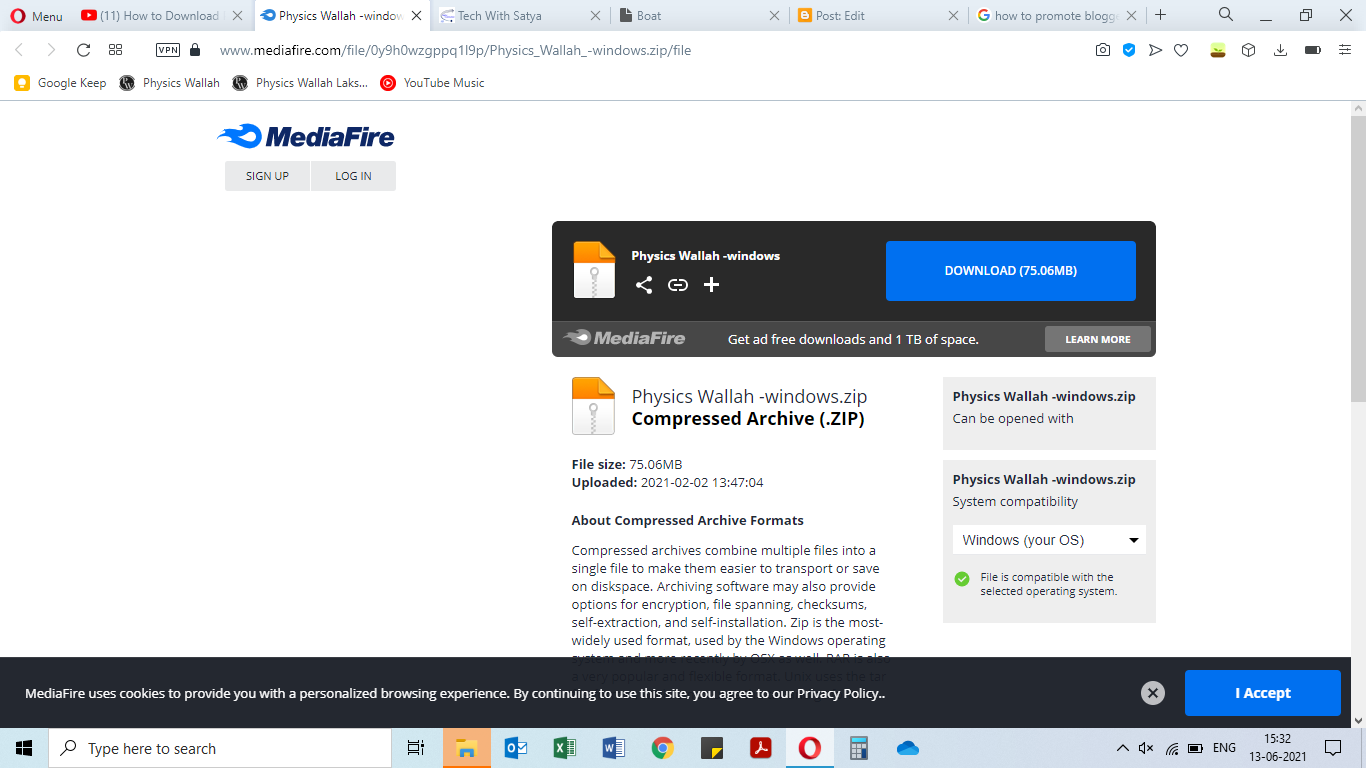Open Excel from the taskbar
Image resolution: width=1366 pixels, height=768 pixels.
[565, 748]
